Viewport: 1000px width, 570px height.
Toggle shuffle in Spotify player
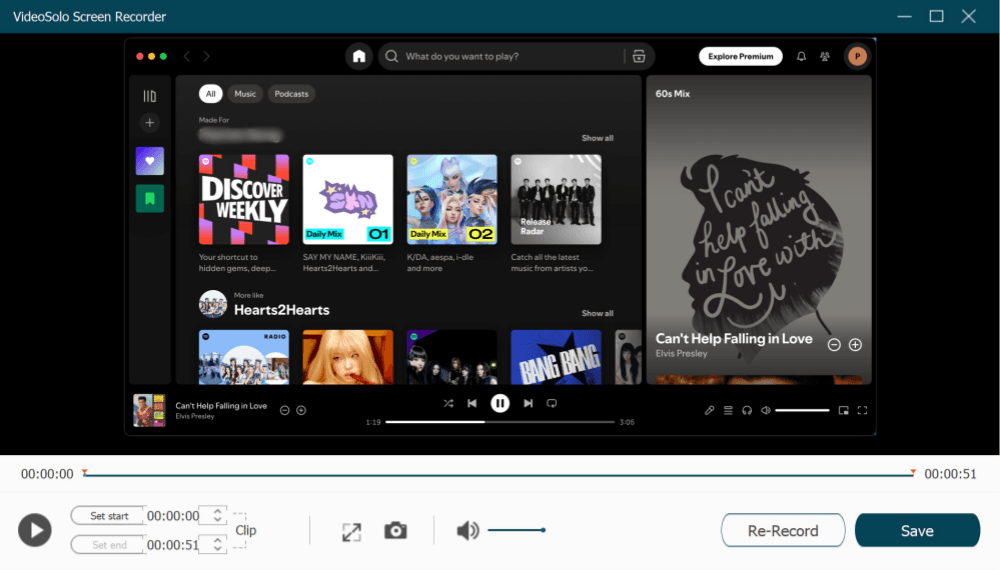448,403
